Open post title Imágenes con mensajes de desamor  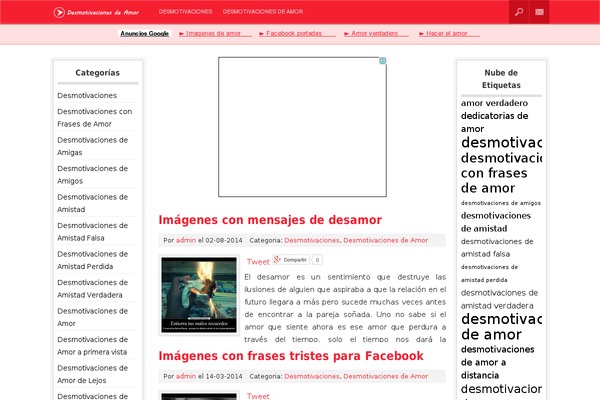[270, 220]
